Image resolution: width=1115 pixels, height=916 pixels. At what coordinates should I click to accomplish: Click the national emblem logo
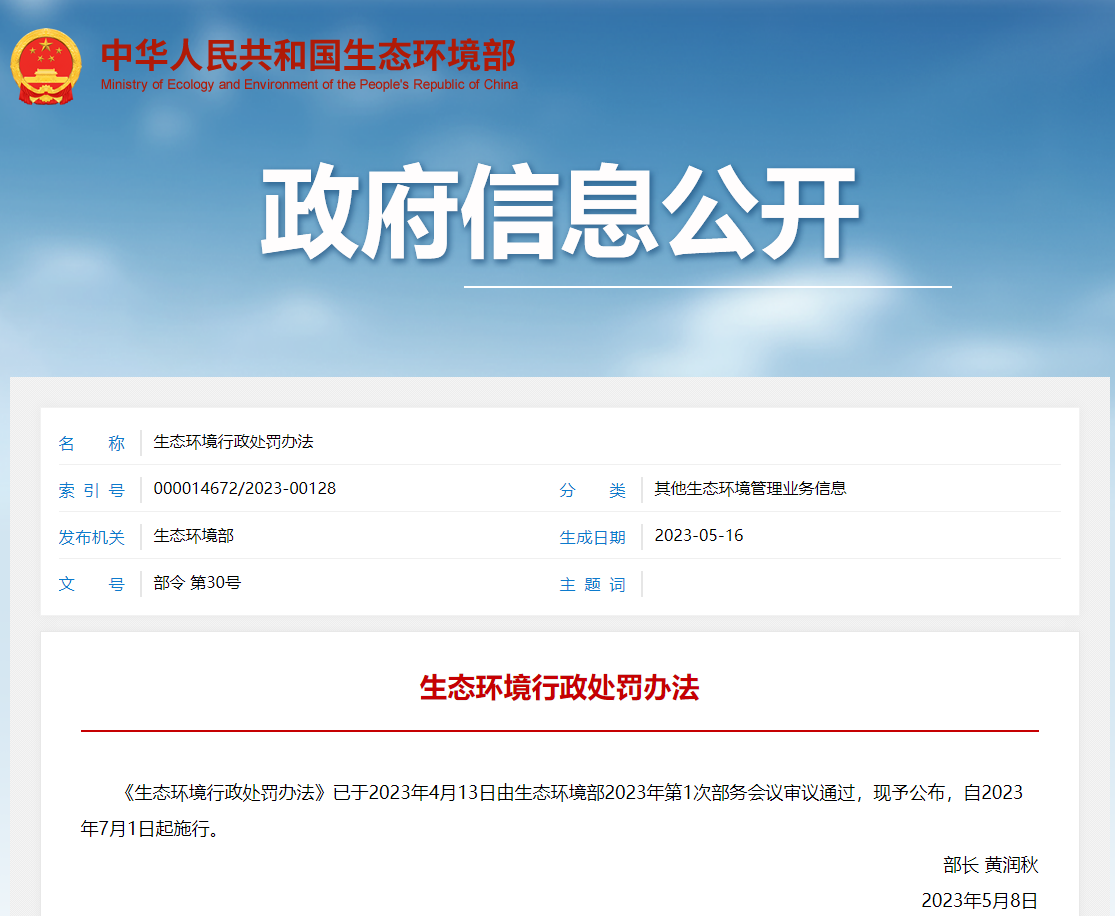point(46,65)
